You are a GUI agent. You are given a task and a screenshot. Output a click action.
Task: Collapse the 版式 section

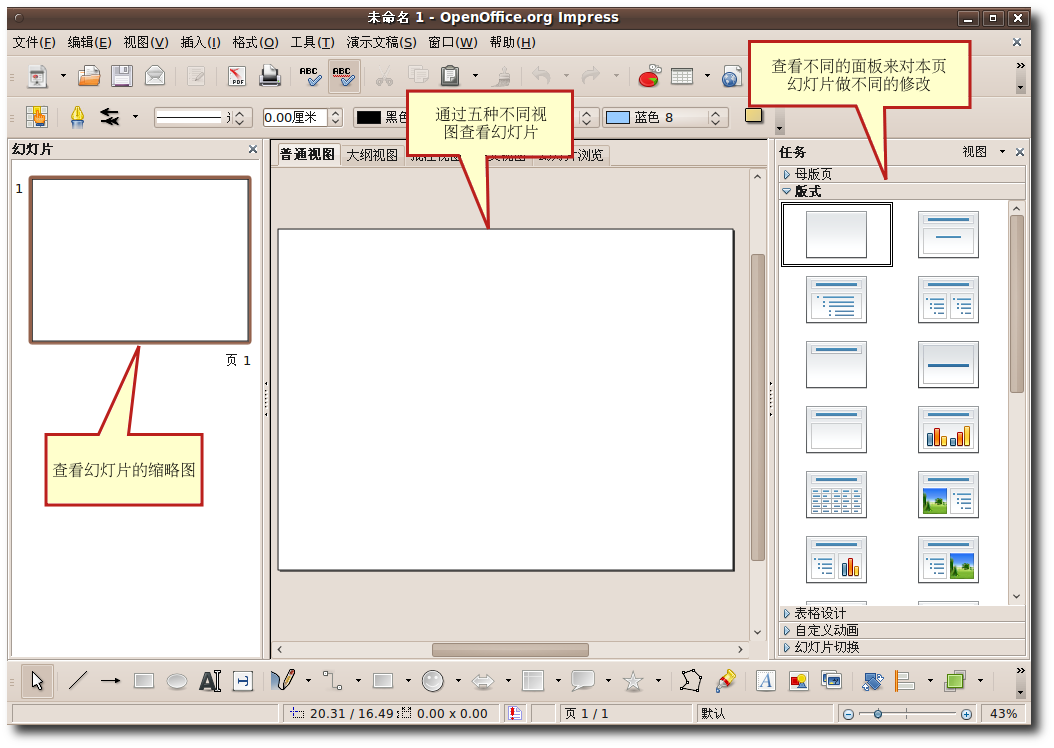coord(901,192)
